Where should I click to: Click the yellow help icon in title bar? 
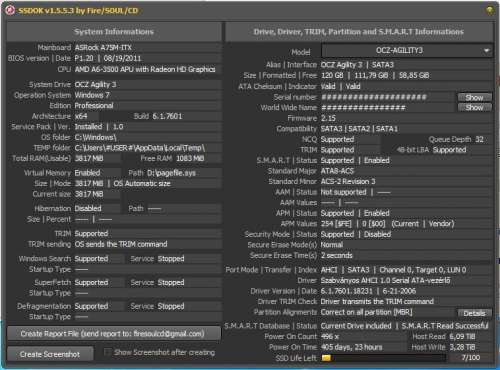(489, 10)
